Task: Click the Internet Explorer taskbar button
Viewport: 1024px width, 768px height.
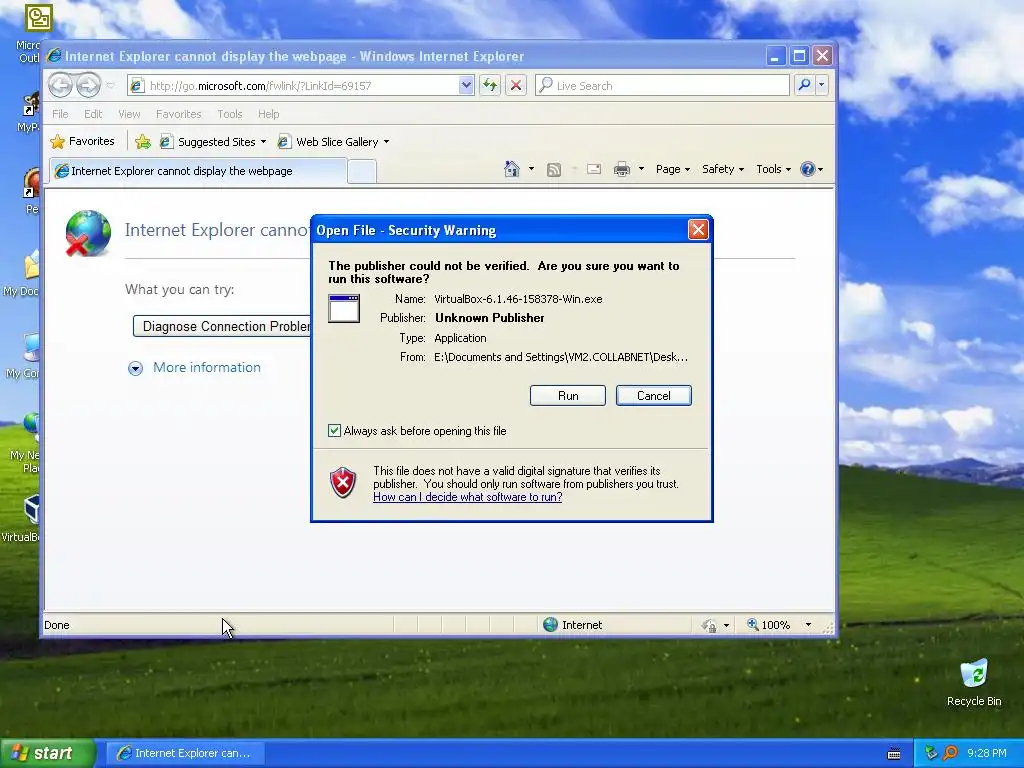Action: [184, 753]
